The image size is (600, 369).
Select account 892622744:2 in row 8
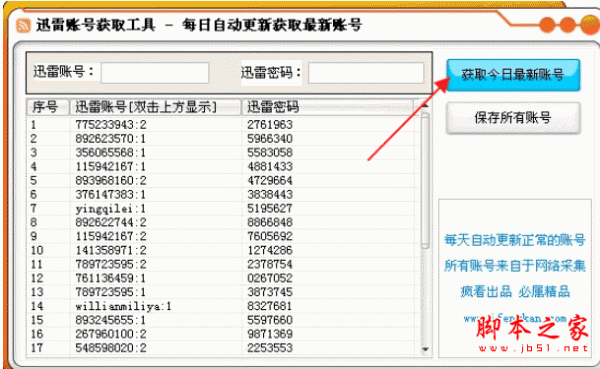[x=111, y=222]
